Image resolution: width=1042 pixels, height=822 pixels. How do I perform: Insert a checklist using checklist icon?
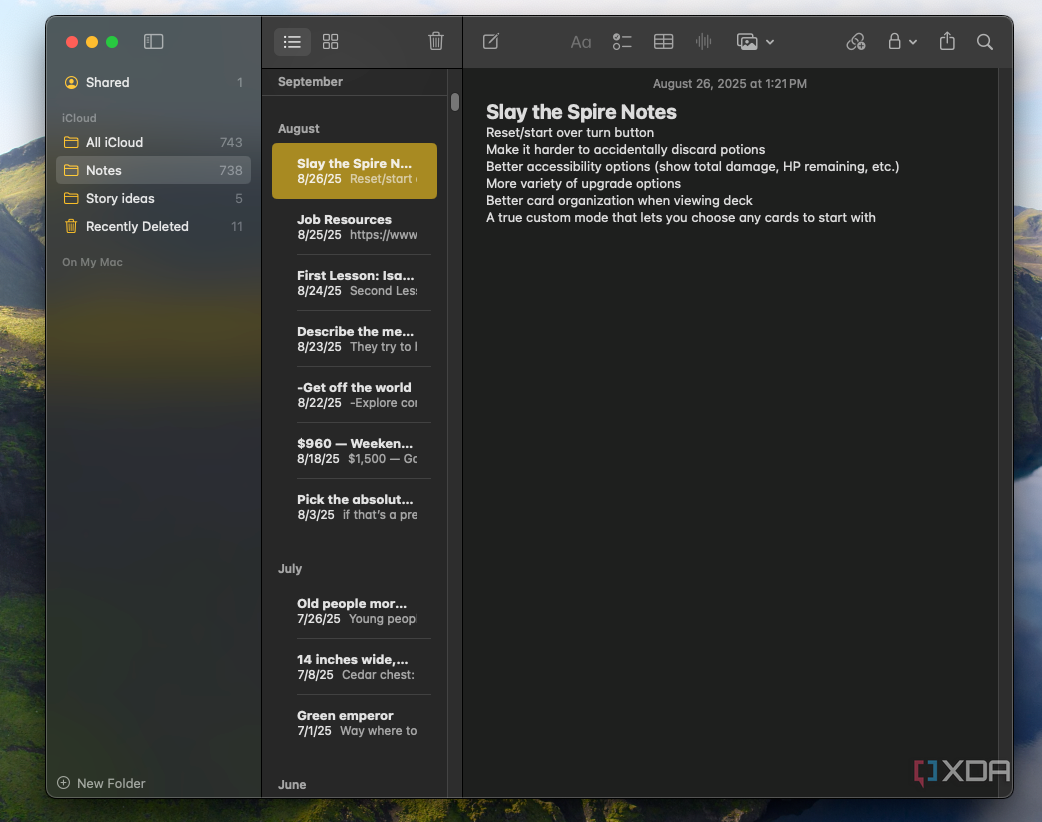point(622,42)
